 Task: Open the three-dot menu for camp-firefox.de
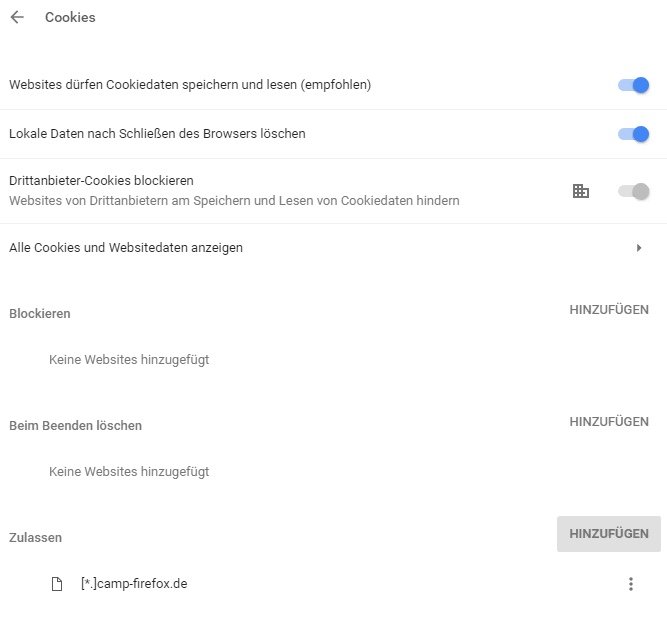pos(630,584)
